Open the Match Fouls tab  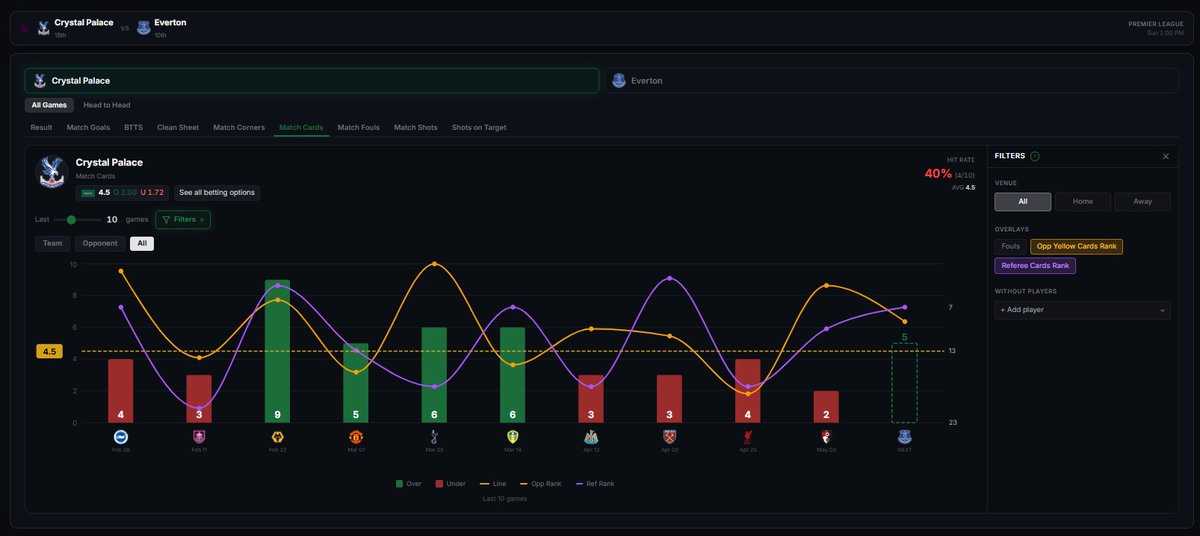click(x=359, y=127)
